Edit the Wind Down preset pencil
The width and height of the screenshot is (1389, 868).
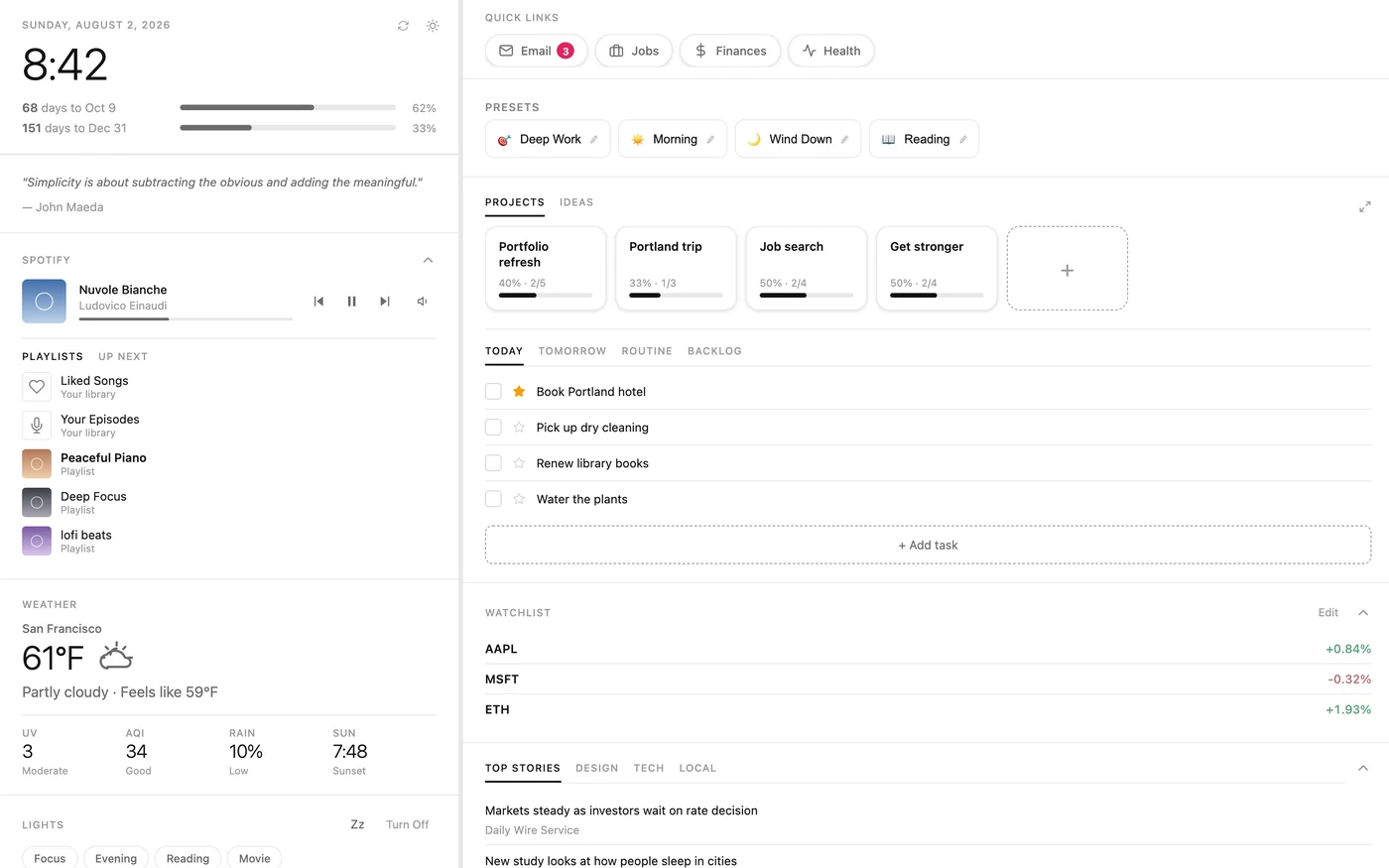pyautogui.click(x=844, y=140)
